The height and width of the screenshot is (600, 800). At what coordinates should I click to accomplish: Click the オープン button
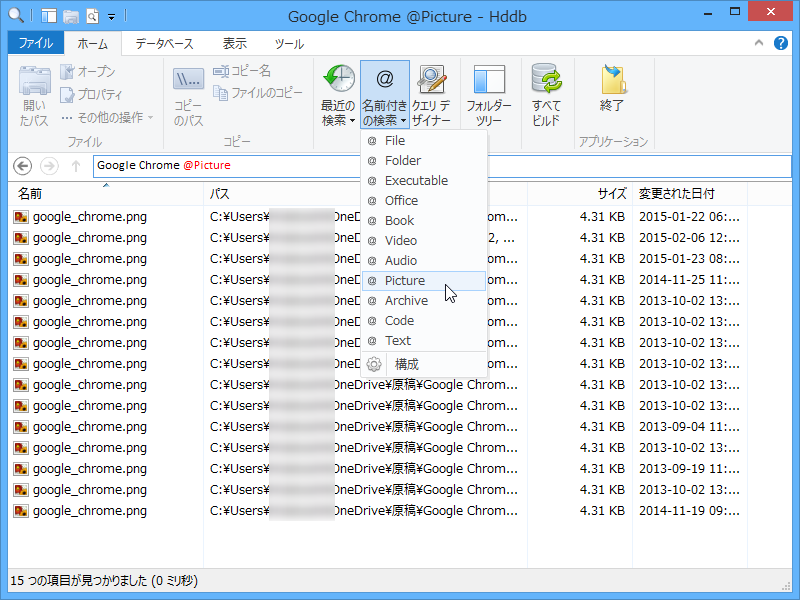point(87,71)
